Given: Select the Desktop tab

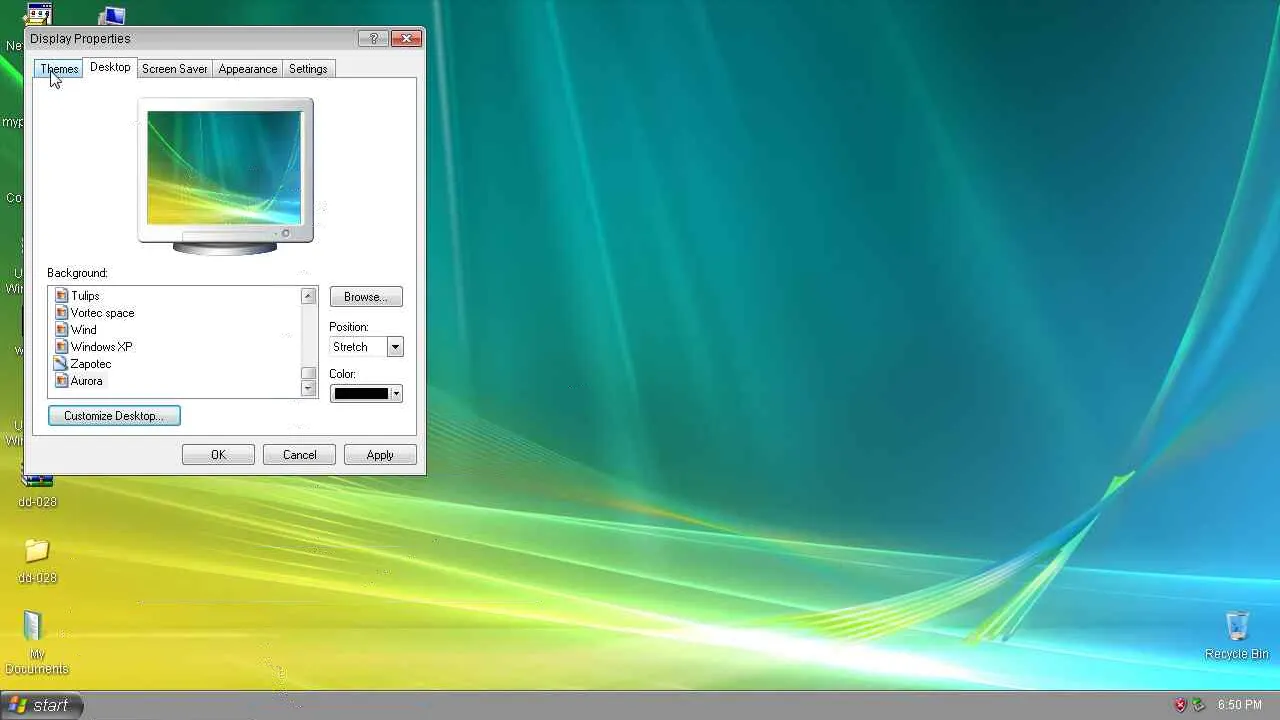Looking at the screenshot, I should tap(110, 67).
